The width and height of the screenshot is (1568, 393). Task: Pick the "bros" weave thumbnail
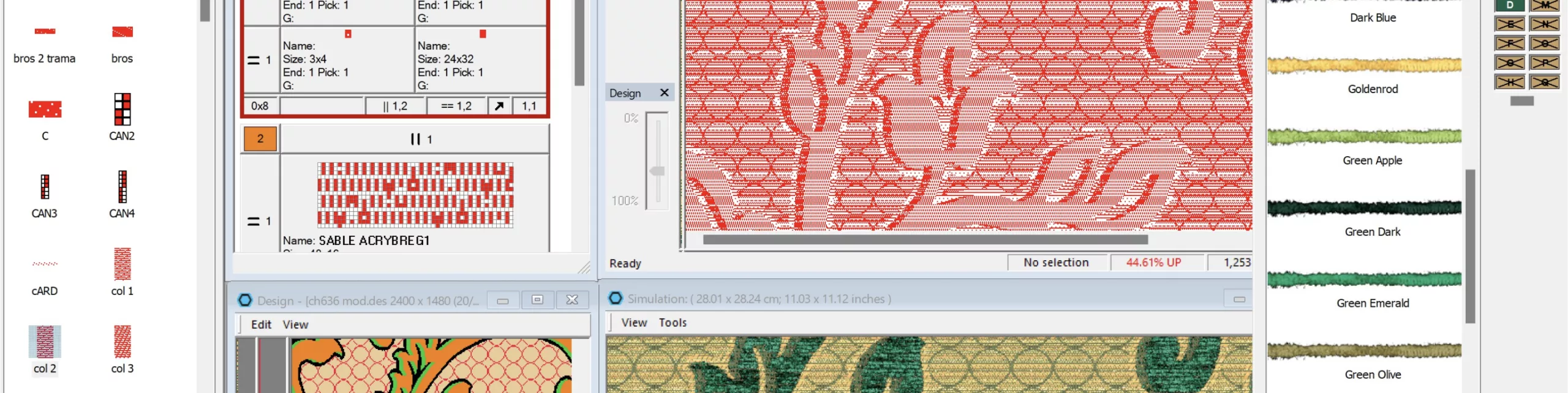click(x=122, y=32)
